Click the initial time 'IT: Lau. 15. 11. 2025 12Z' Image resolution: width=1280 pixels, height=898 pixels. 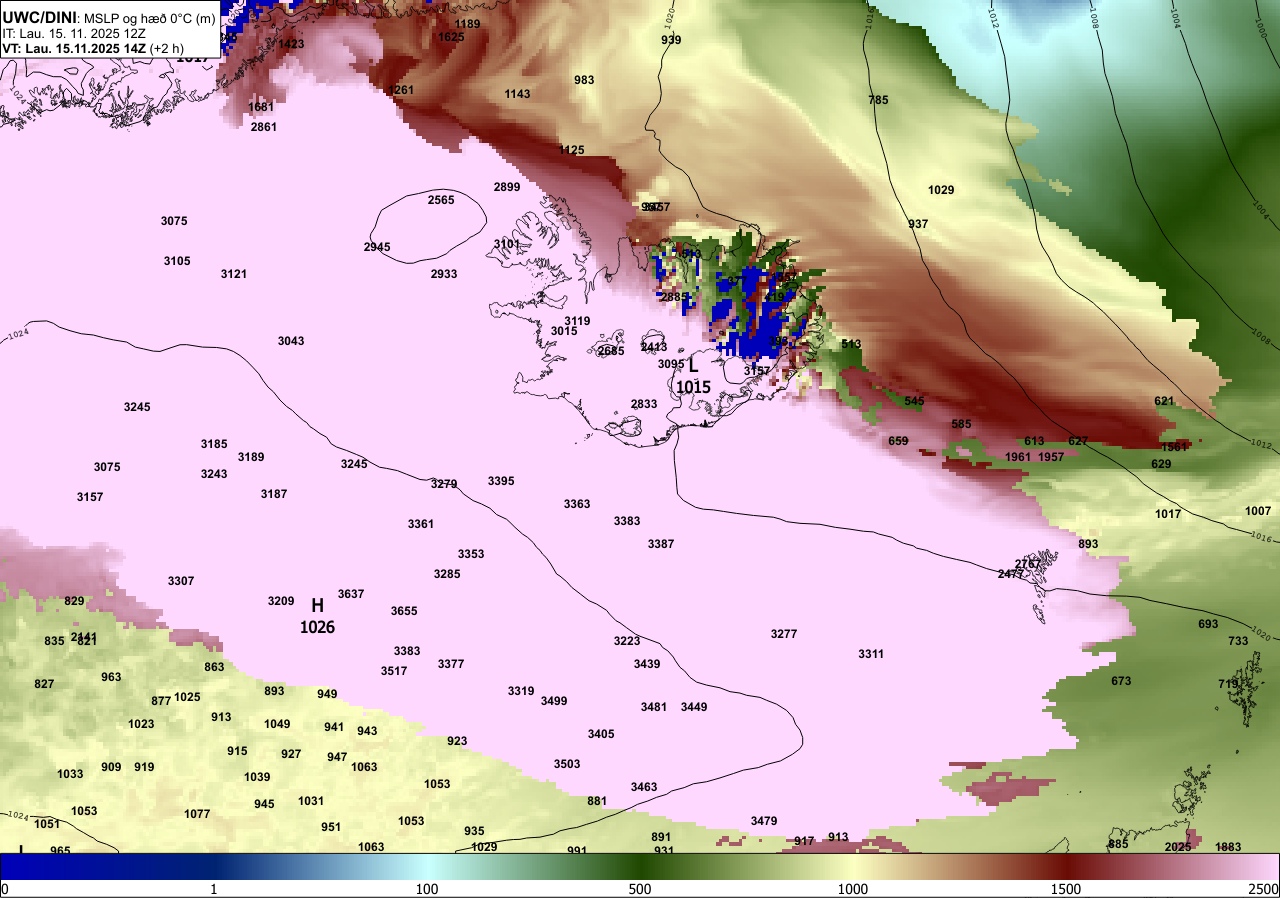(x=74, y=33)
